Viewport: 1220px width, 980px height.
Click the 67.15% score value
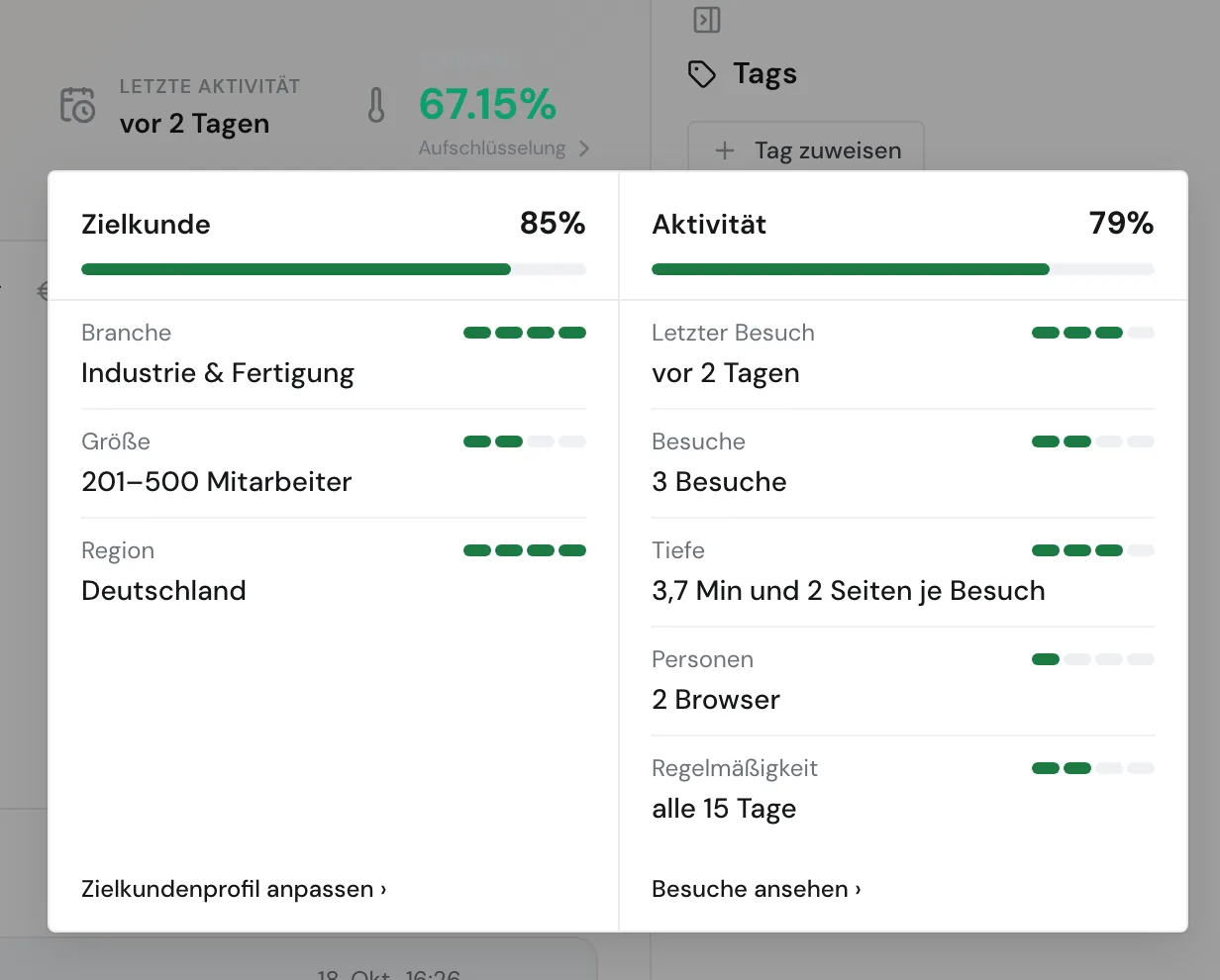point(487,104)
